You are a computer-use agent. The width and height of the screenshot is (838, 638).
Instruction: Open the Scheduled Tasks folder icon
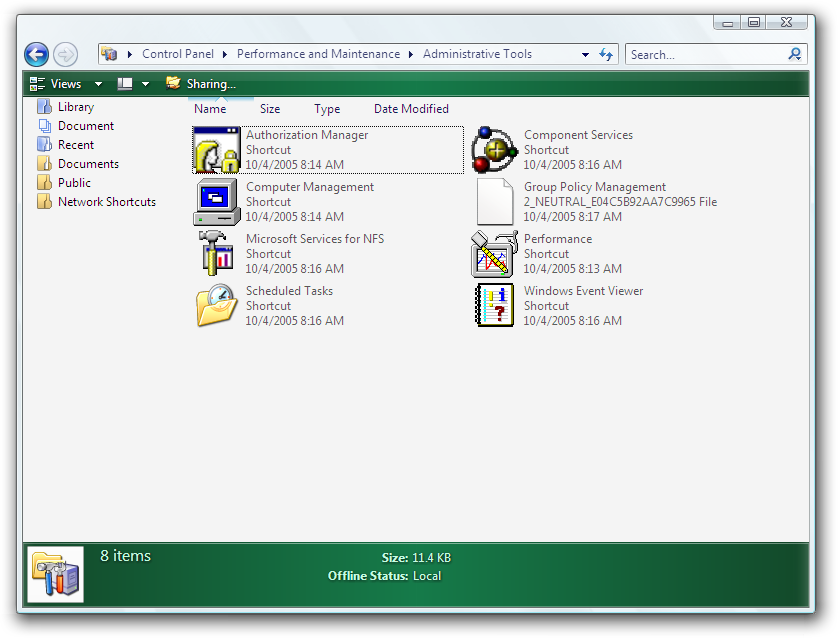click(217, 306)
